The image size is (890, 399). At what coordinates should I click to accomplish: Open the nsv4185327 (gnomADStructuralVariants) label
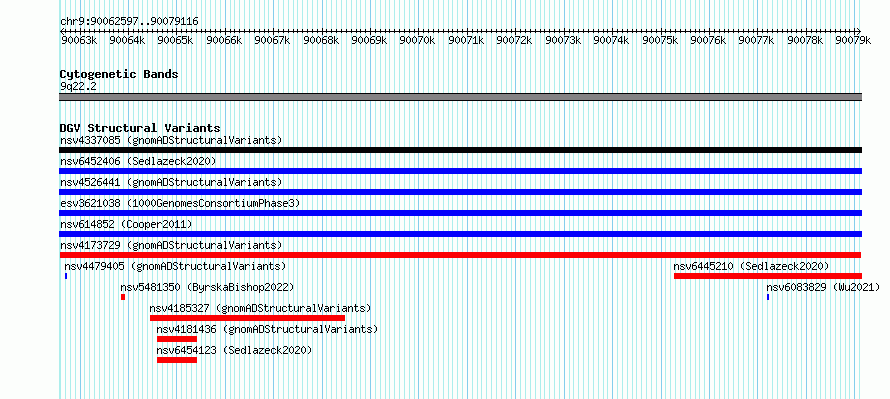(x=260, y=308)
